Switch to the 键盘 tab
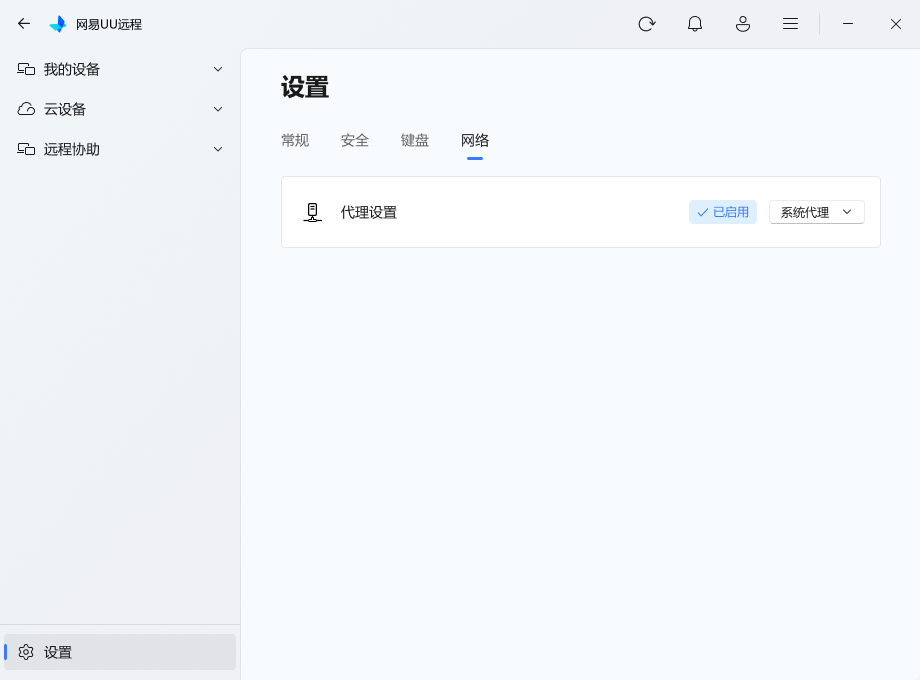The width and height of the screenshot is (921, 680). [415, 140]
